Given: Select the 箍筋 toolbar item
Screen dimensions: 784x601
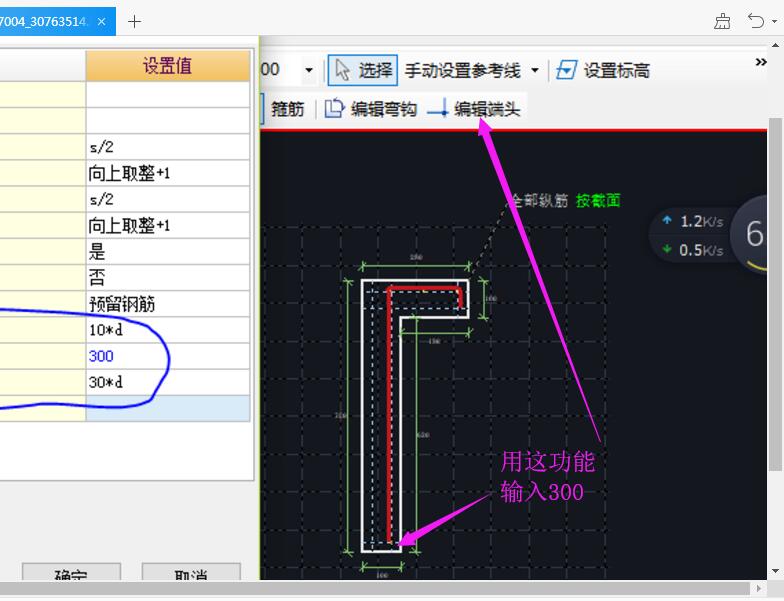Looking at the screenshot, I should tap(287, 108).
